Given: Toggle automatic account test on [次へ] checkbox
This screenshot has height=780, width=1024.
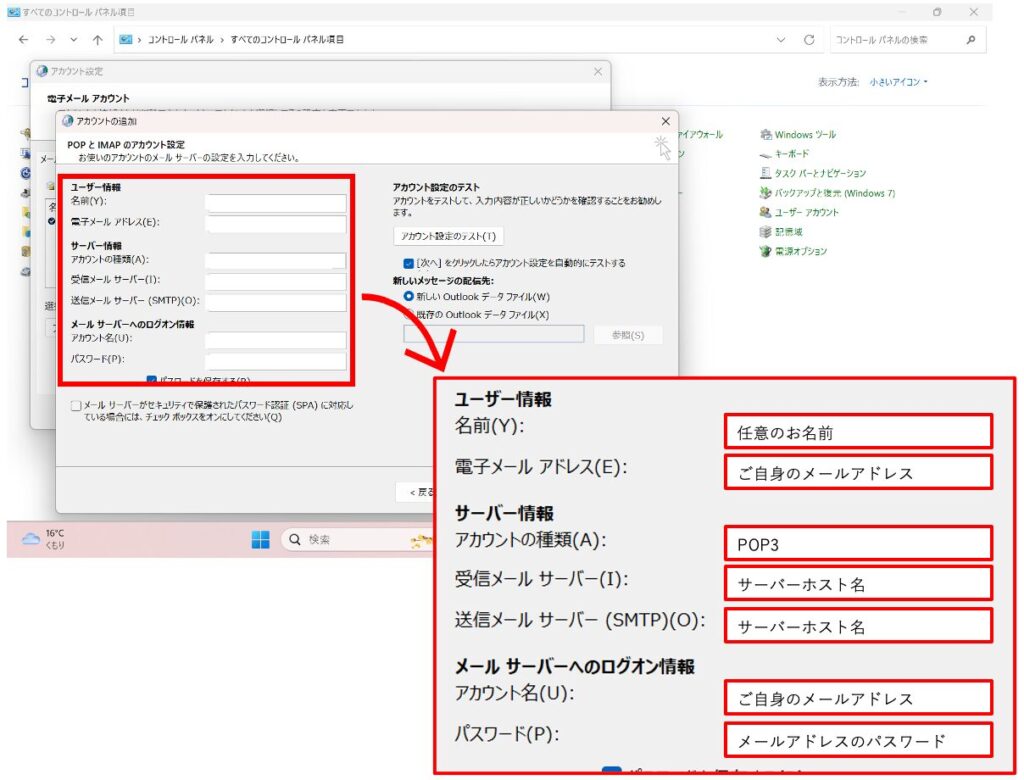Looking at the screenshot, I should 408,263.
